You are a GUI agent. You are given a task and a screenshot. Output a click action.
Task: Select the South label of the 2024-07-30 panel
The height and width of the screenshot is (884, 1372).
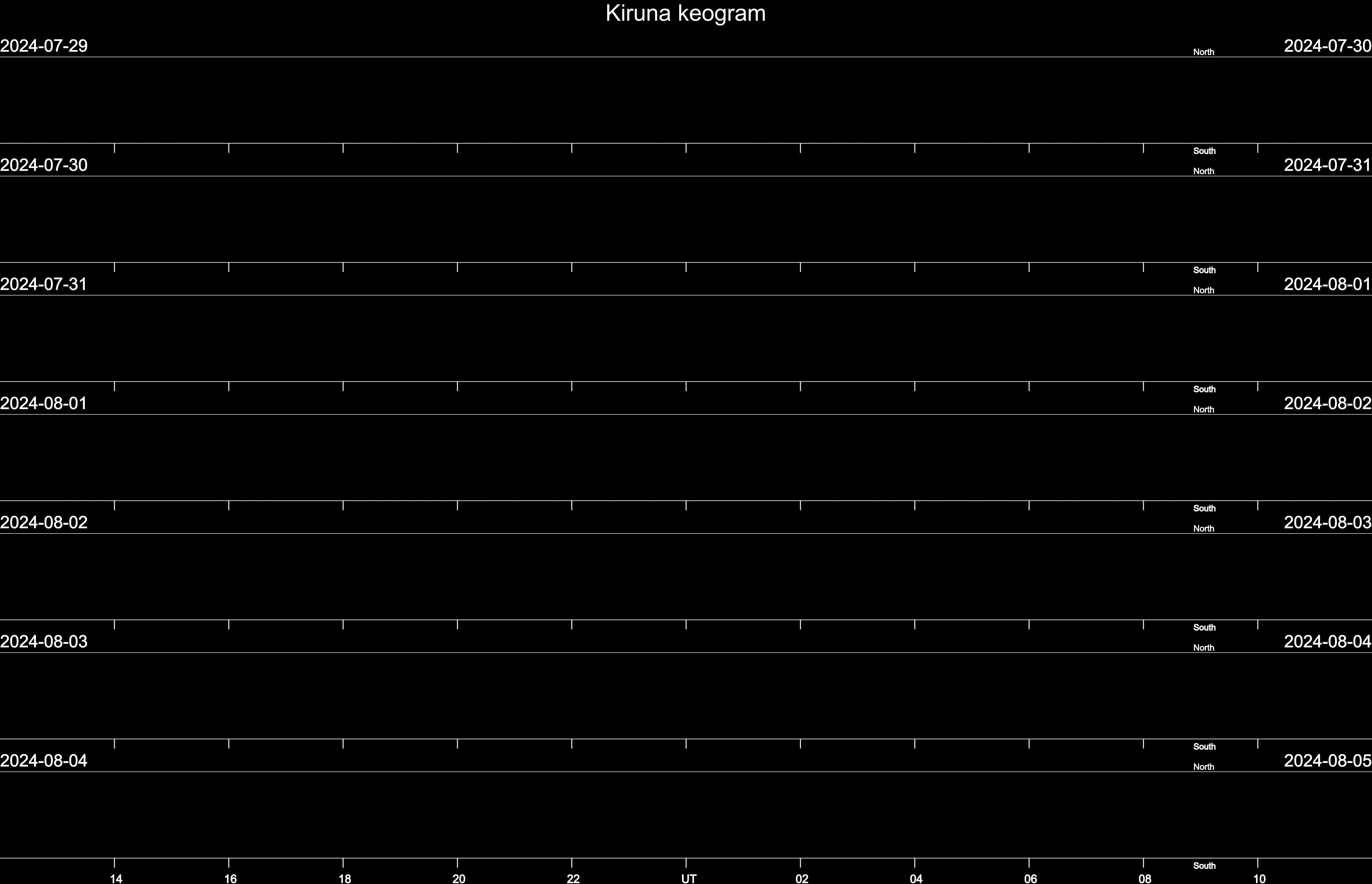[x=1205, y=270]
